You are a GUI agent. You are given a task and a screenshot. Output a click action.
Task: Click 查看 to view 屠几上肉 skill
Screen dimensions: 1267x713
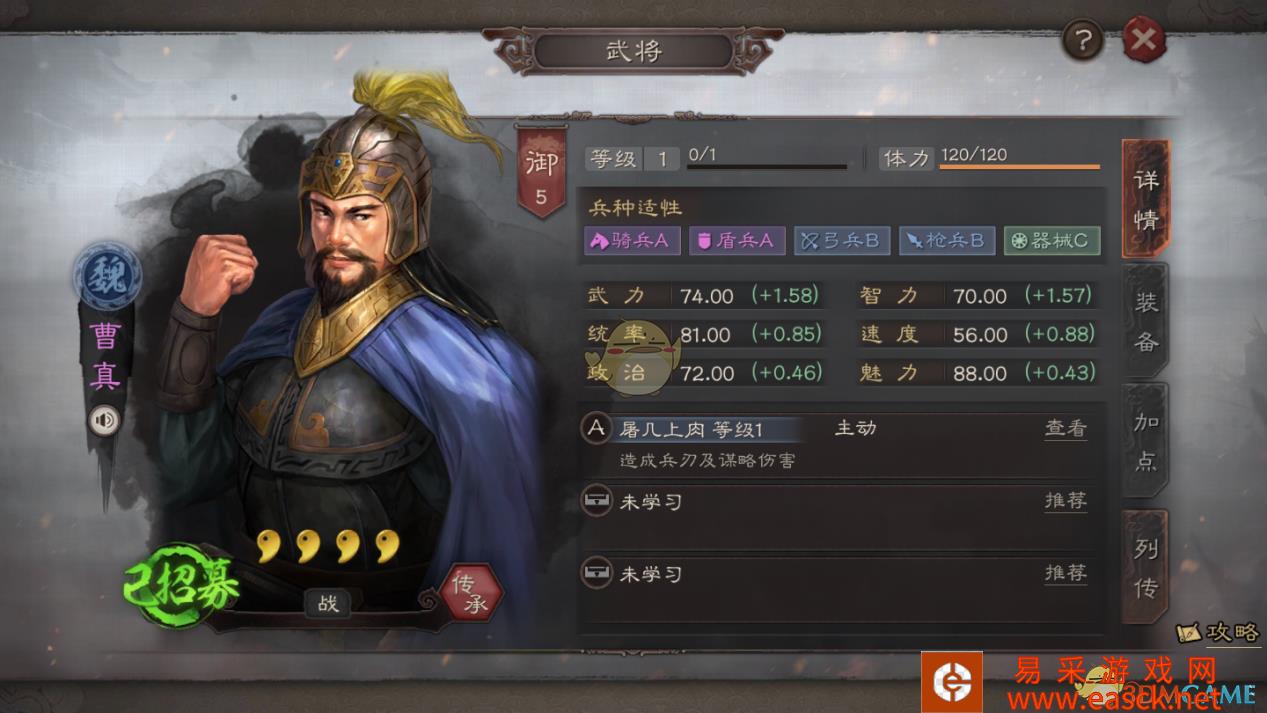coord(1066,428)
